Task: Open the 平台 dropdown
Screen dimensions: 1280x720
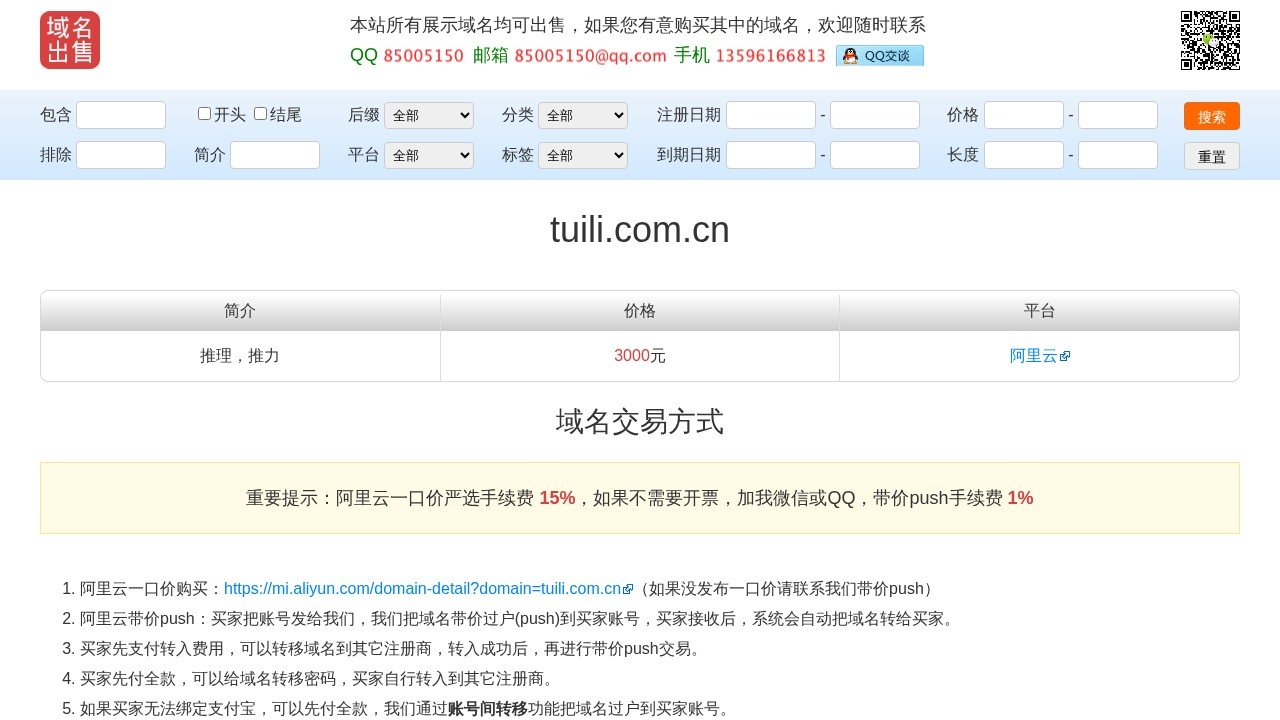Action: [429, 155]
